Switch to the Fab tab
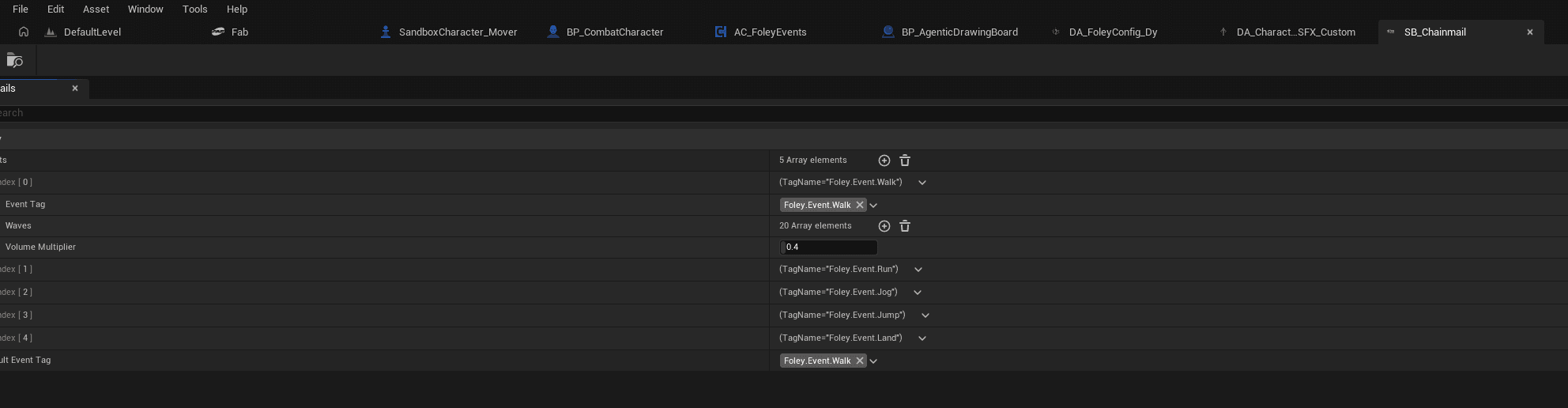1568x408 pixels. pyautogui.click(x=239, y=32)
